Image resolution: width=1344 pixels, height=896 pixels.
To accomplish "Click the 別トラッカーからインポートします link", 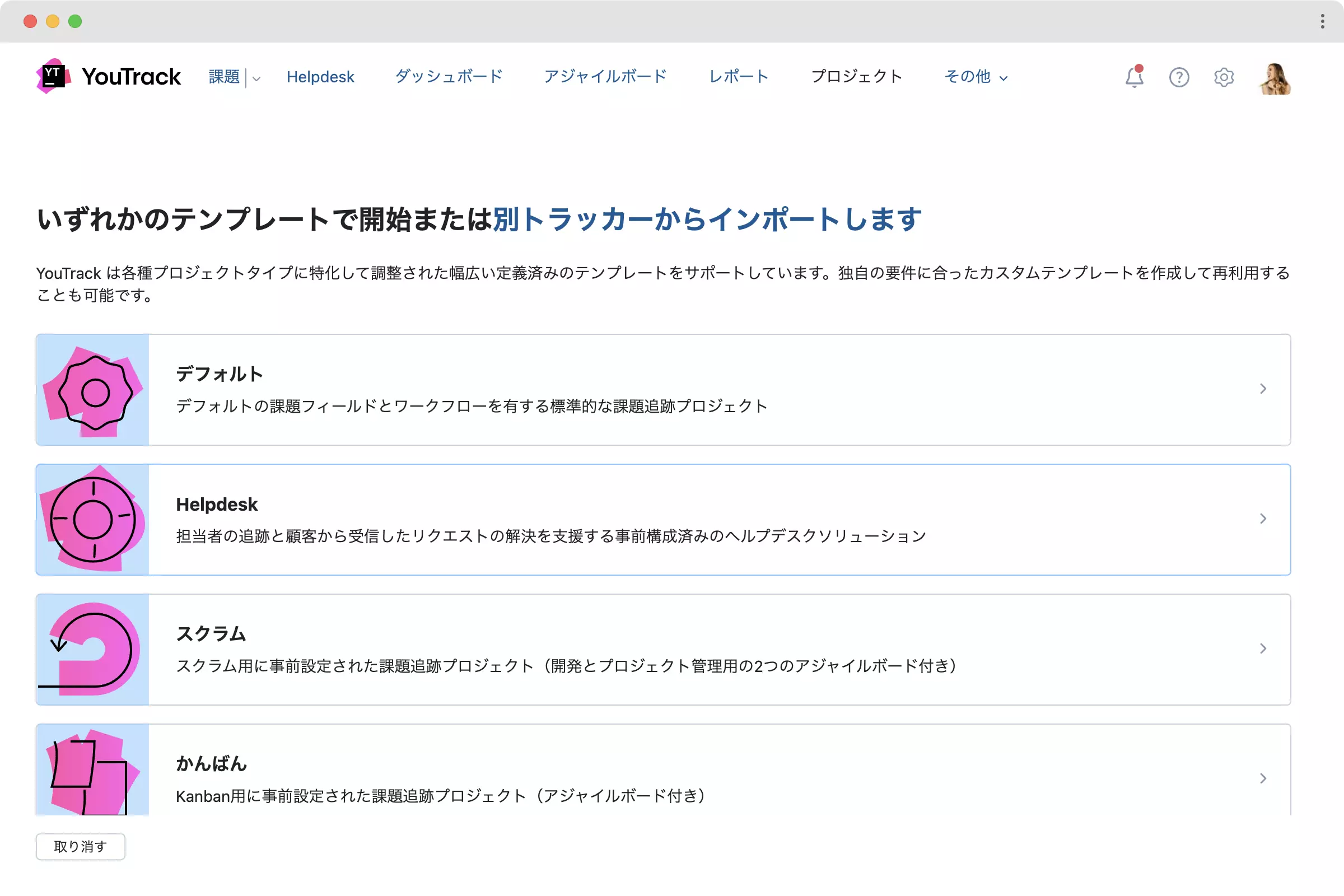I will tap(707, 220).
